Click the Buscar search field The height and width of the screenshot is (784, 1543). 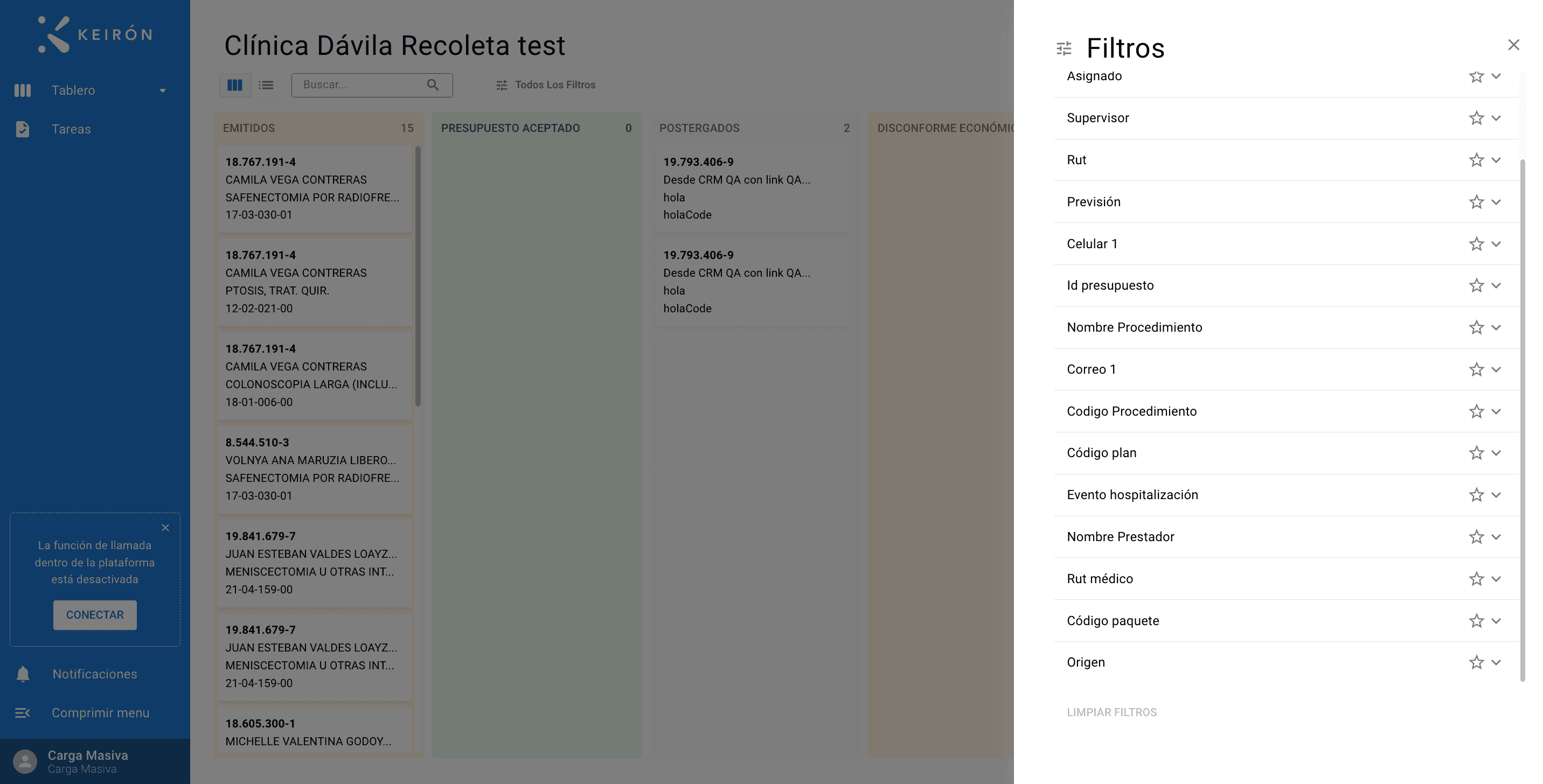(x=371, y=85)
